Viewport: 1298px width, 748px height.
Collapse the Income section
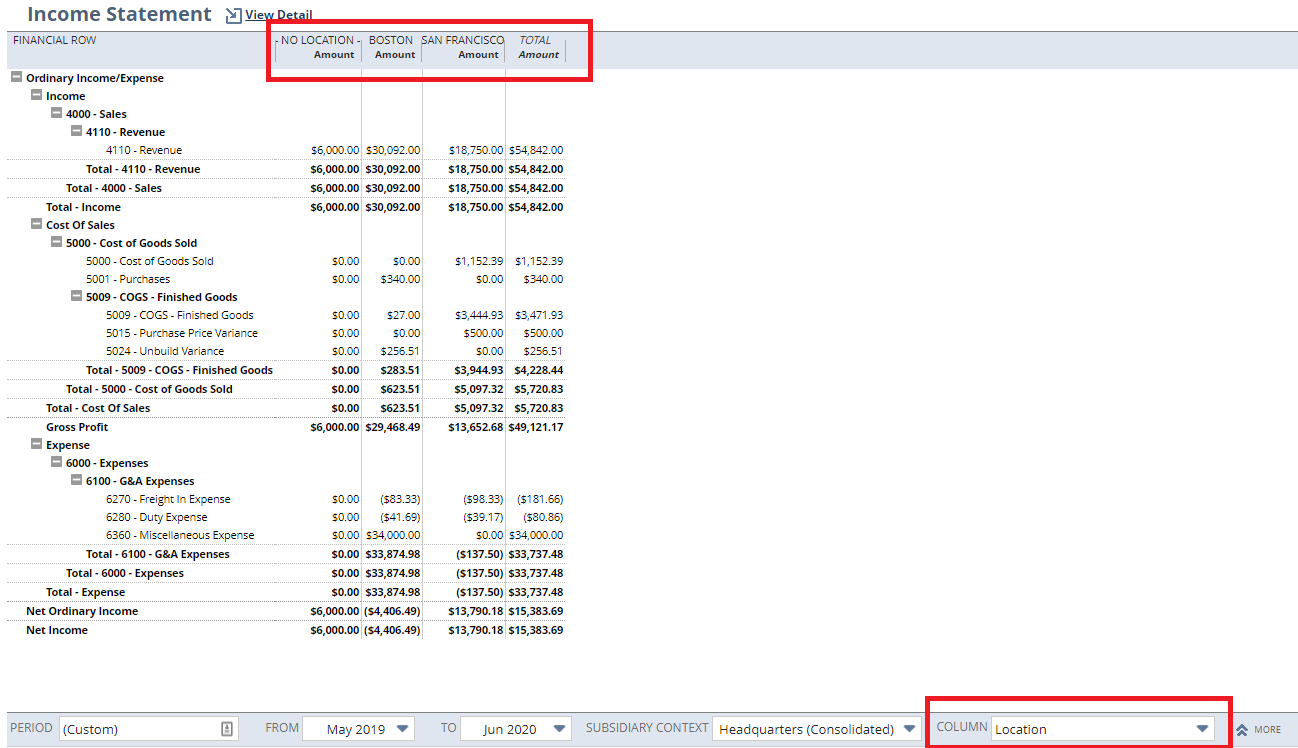click(35, 95)
